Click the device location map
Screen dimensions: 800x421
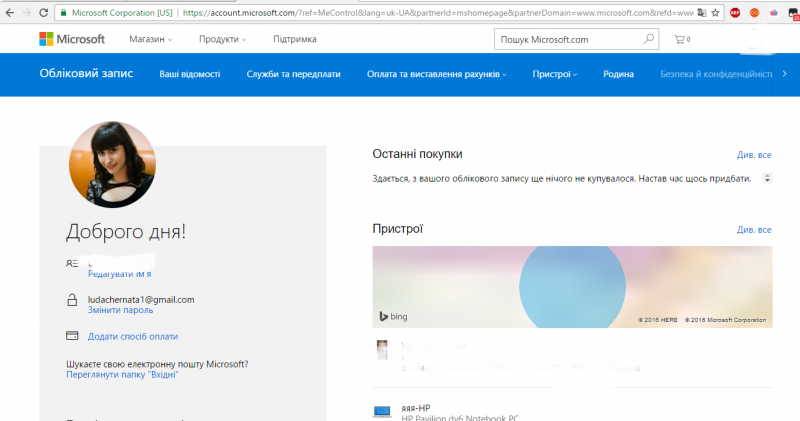pyautogui.click(x=572, y=287)
